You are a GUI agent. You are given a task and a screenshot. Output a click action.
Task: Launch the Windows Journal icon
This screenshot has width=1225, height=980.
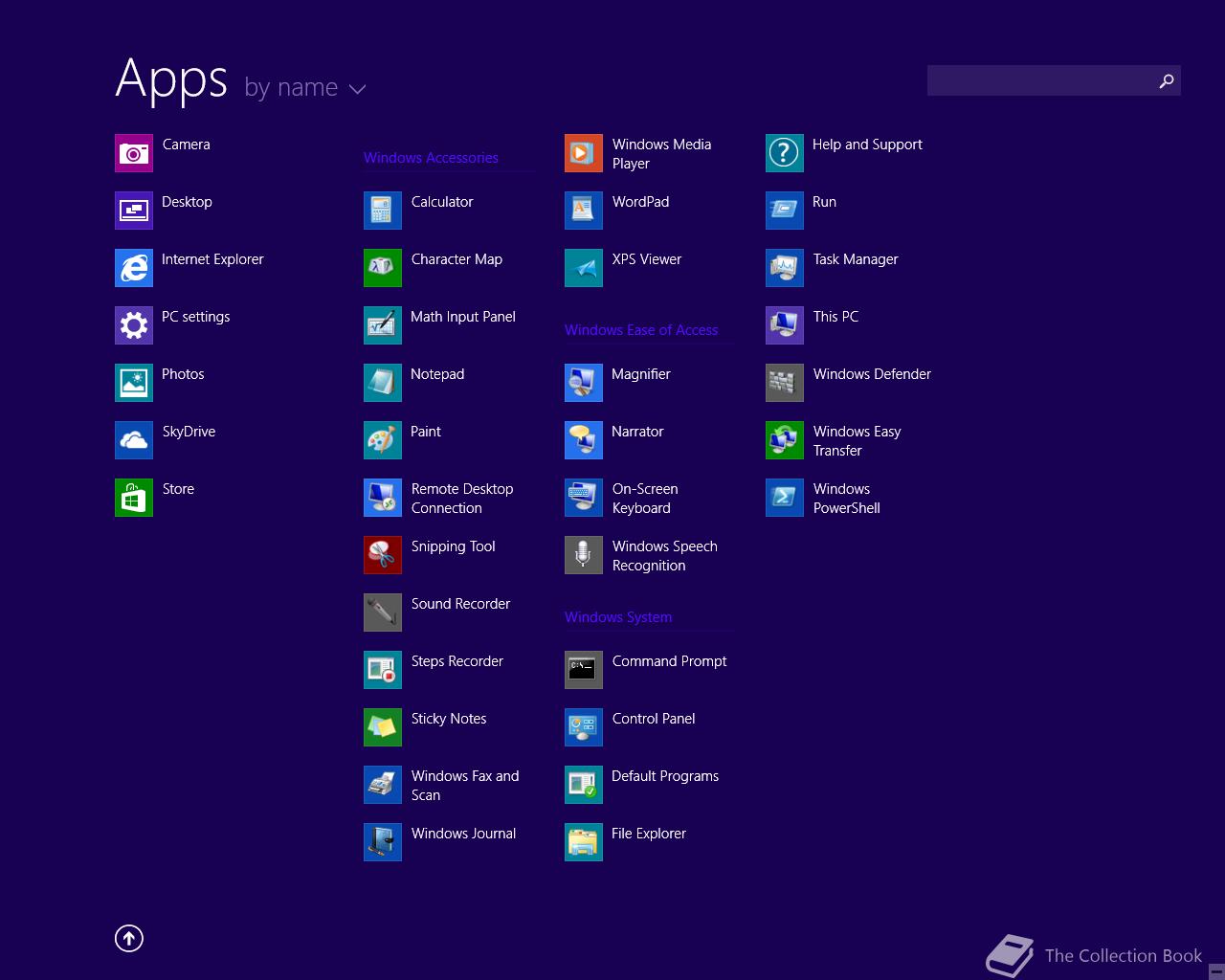click(x=383, y=842)
